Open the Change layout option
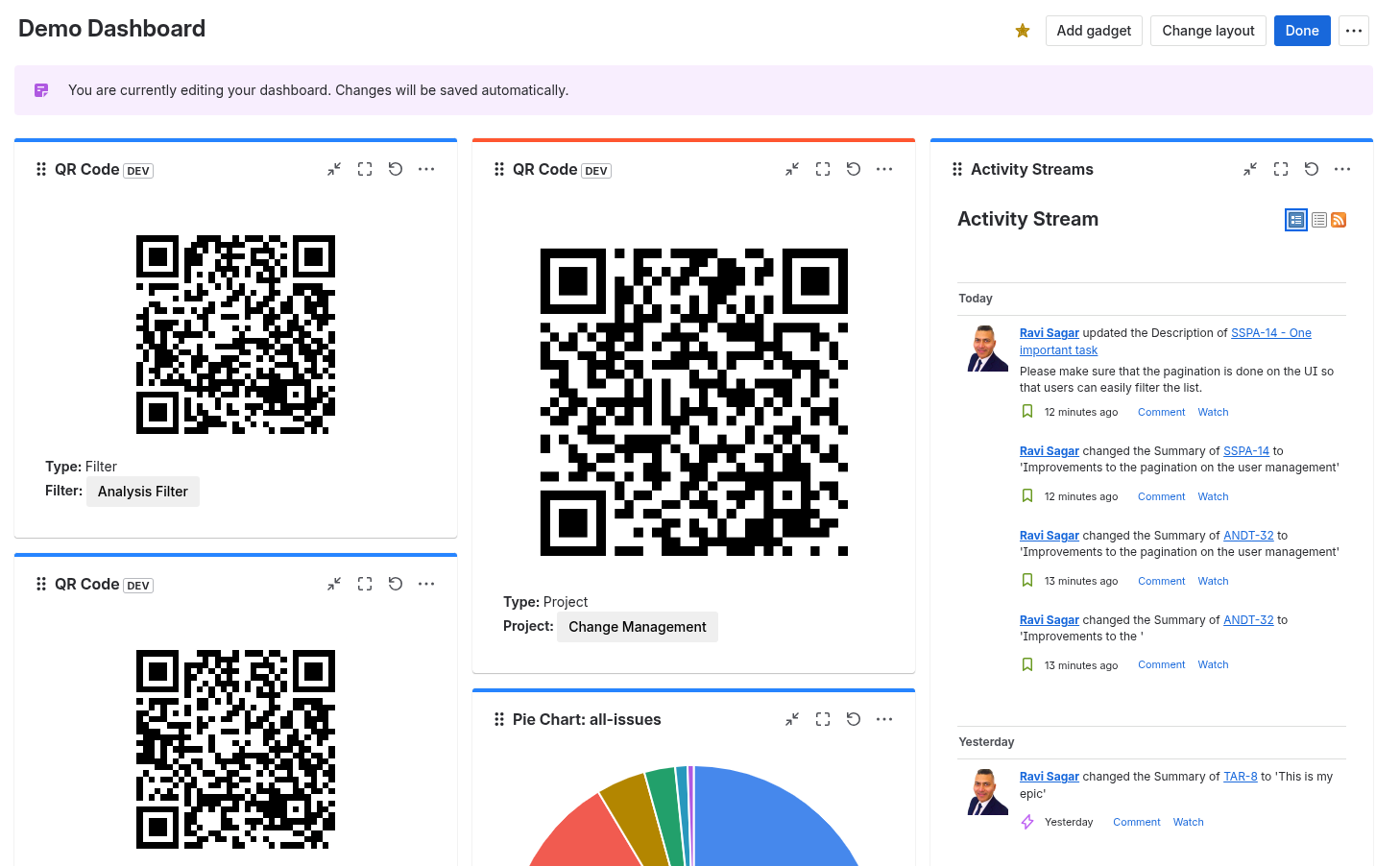Viewport: 1400px width, 866px height. 1208,31
